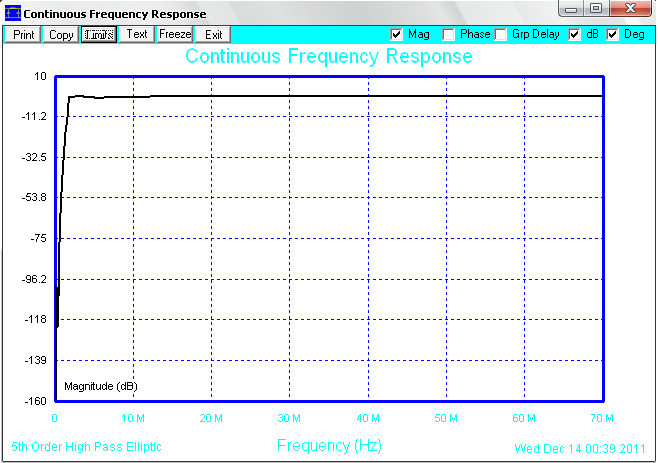Click the '60 M' frequency axis tick
Viewport: 658px width, 463px height.
tap(524, 418)
